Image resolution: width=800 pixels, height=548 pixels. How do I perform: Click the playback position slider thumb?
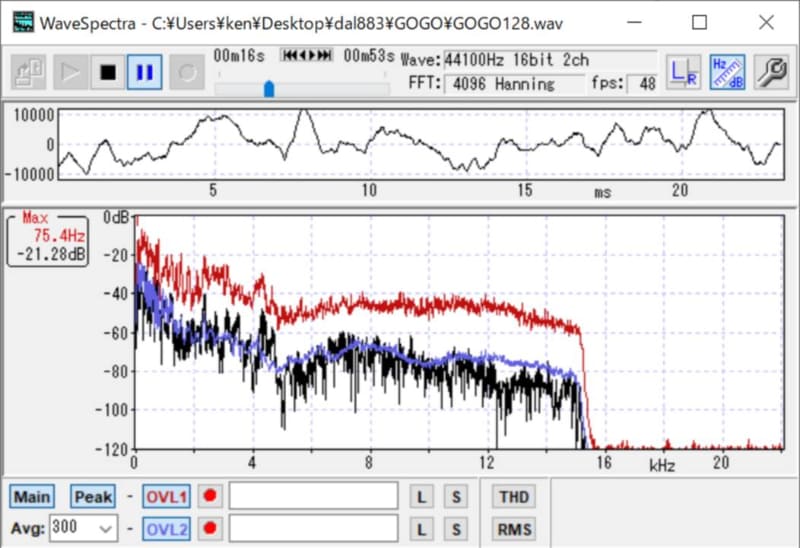coord(269,89)
